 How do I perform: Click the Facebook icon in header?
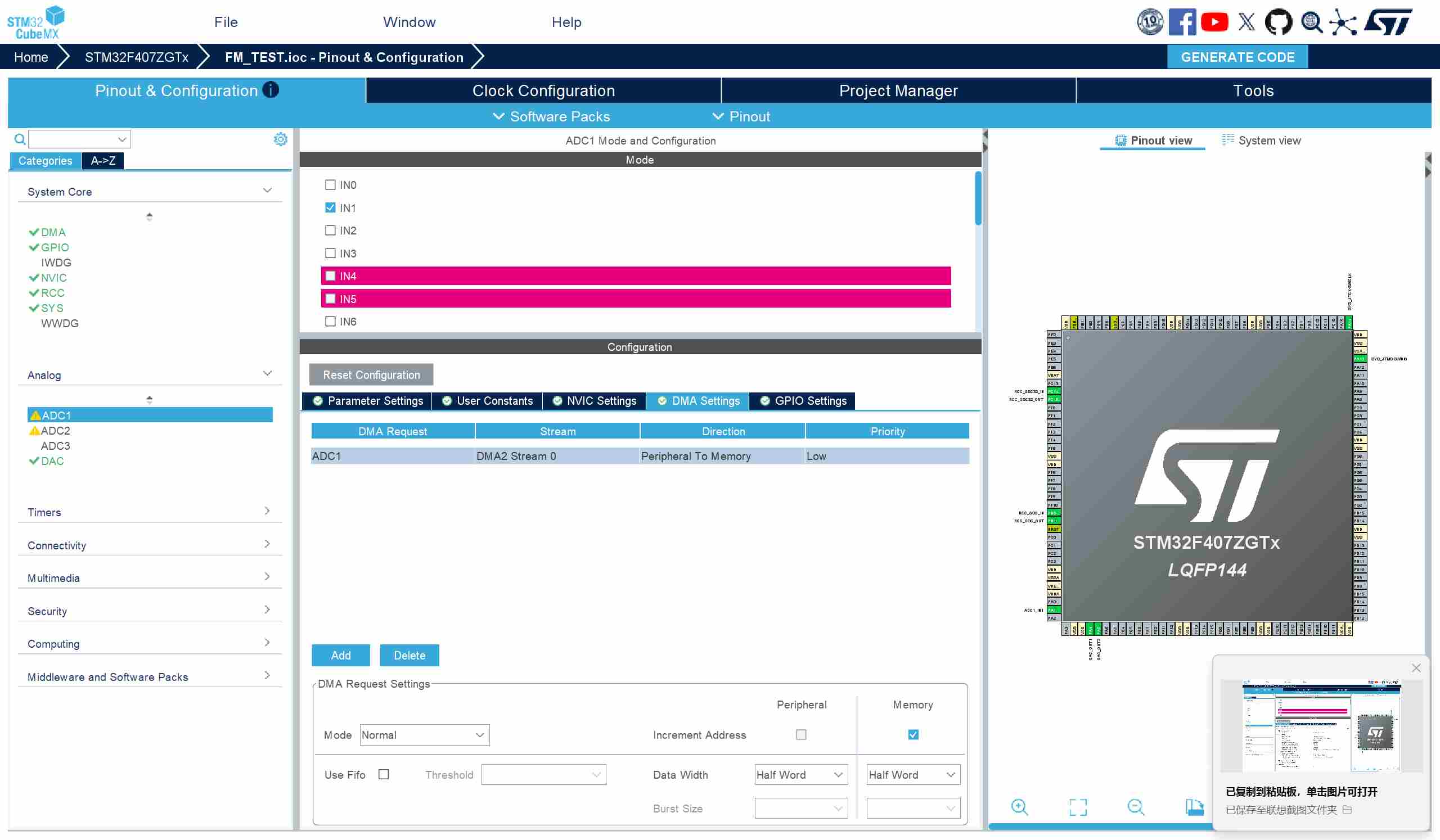[x=1182, y=22]
